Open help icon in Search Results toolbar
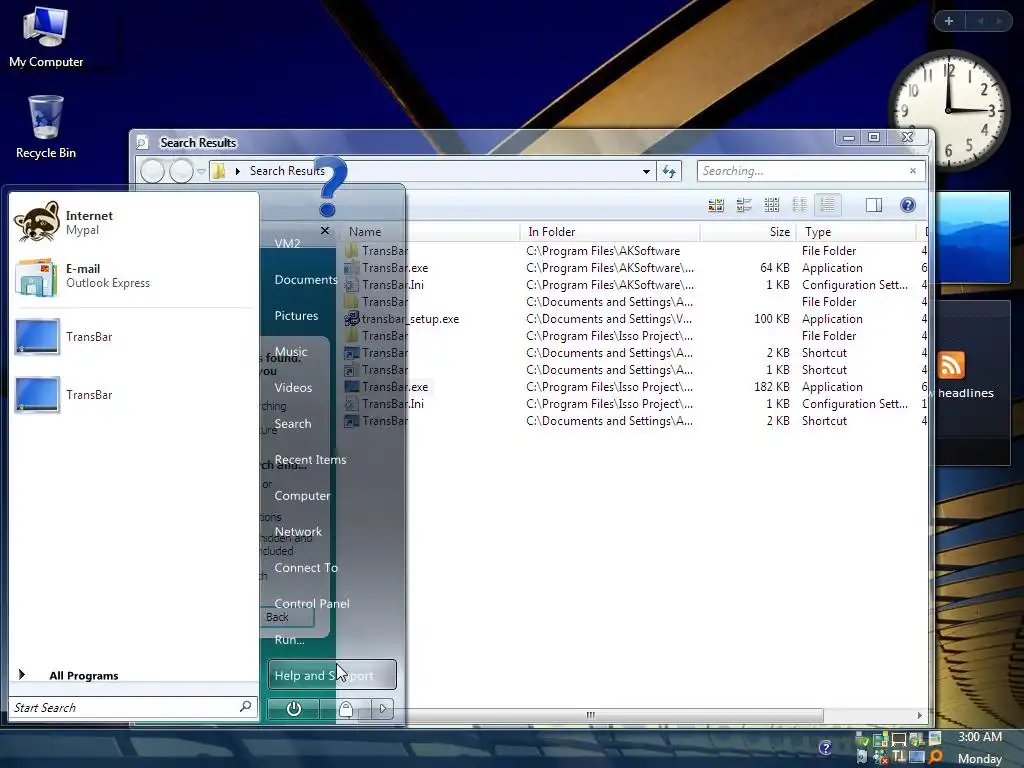1024x768 pixels. coord(908,205)
